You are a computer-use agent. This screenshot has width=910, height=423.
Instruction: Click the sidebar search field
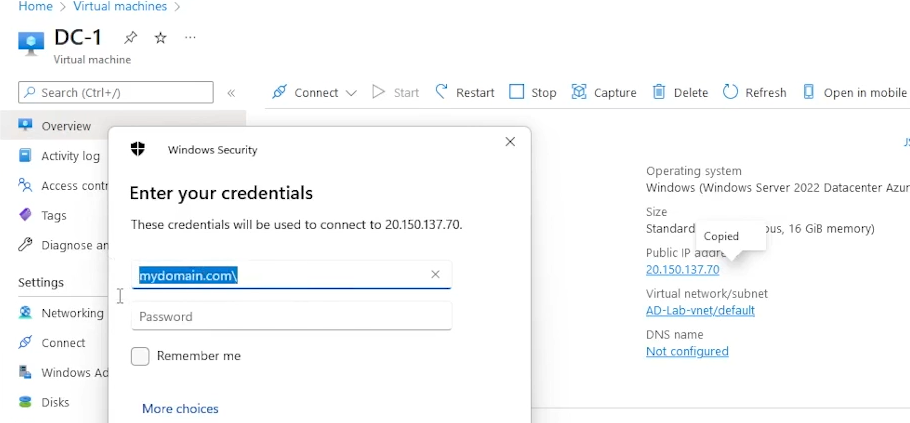(116, 92)
